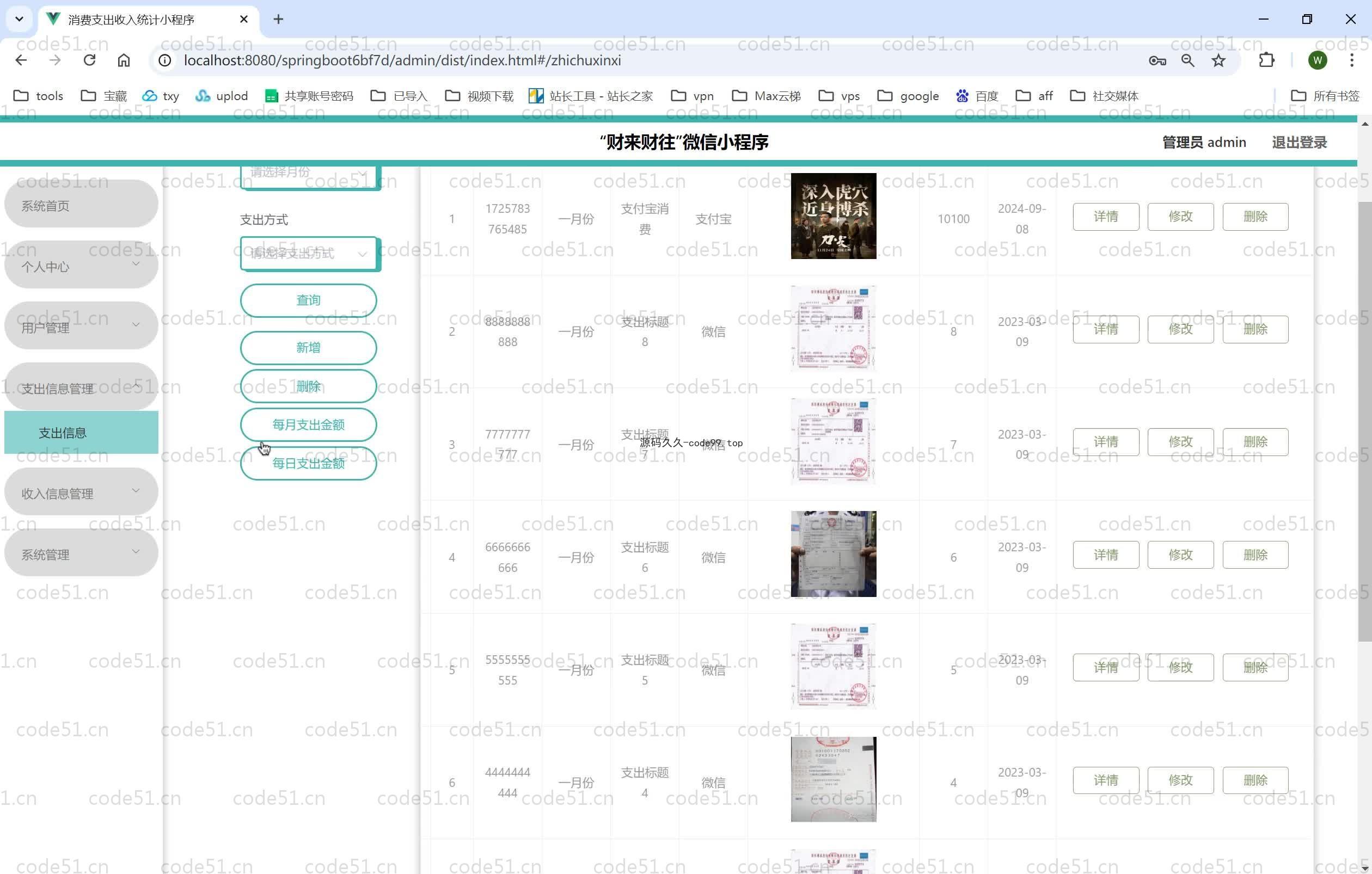
Task: Close the 消费支出收入统计小程序 tab
Action: pos(244,20)
